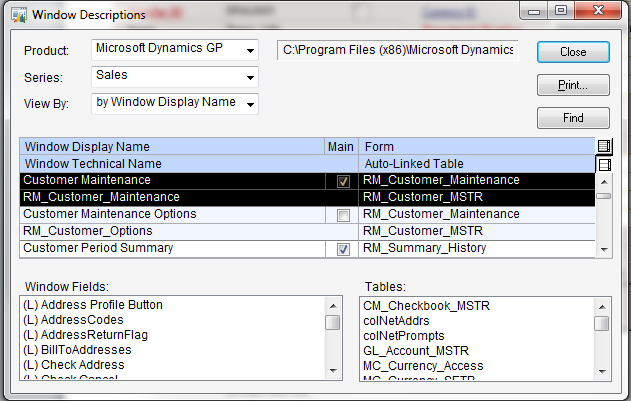Image resolution: width=631 pixels, height=401 pixels.
Task: Maximize the Window Descriptions window
Action: tap(561, 10)
